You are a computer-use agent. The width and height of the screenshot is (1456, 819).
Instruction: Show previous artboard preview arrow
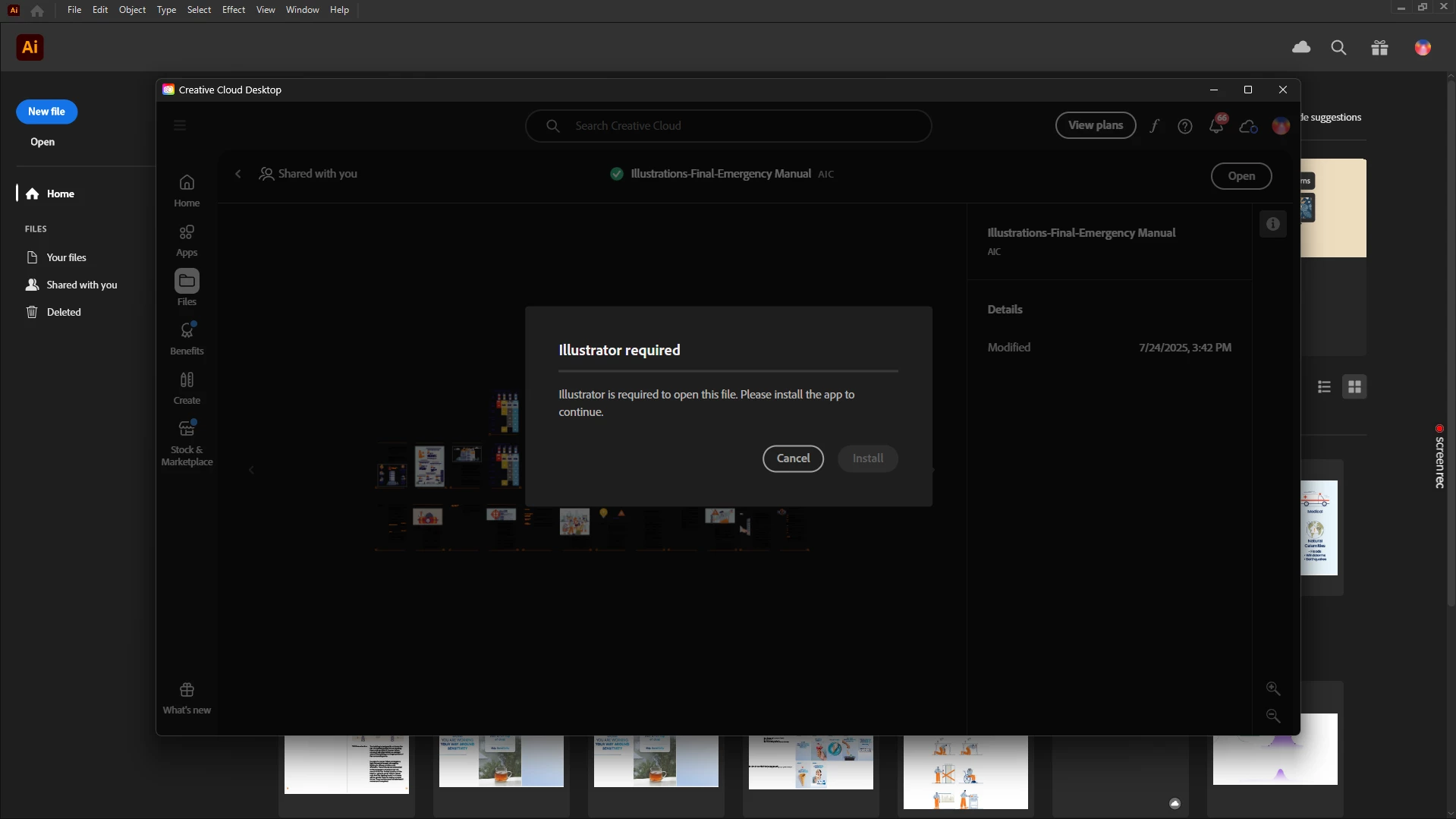(x=251, y=470)
